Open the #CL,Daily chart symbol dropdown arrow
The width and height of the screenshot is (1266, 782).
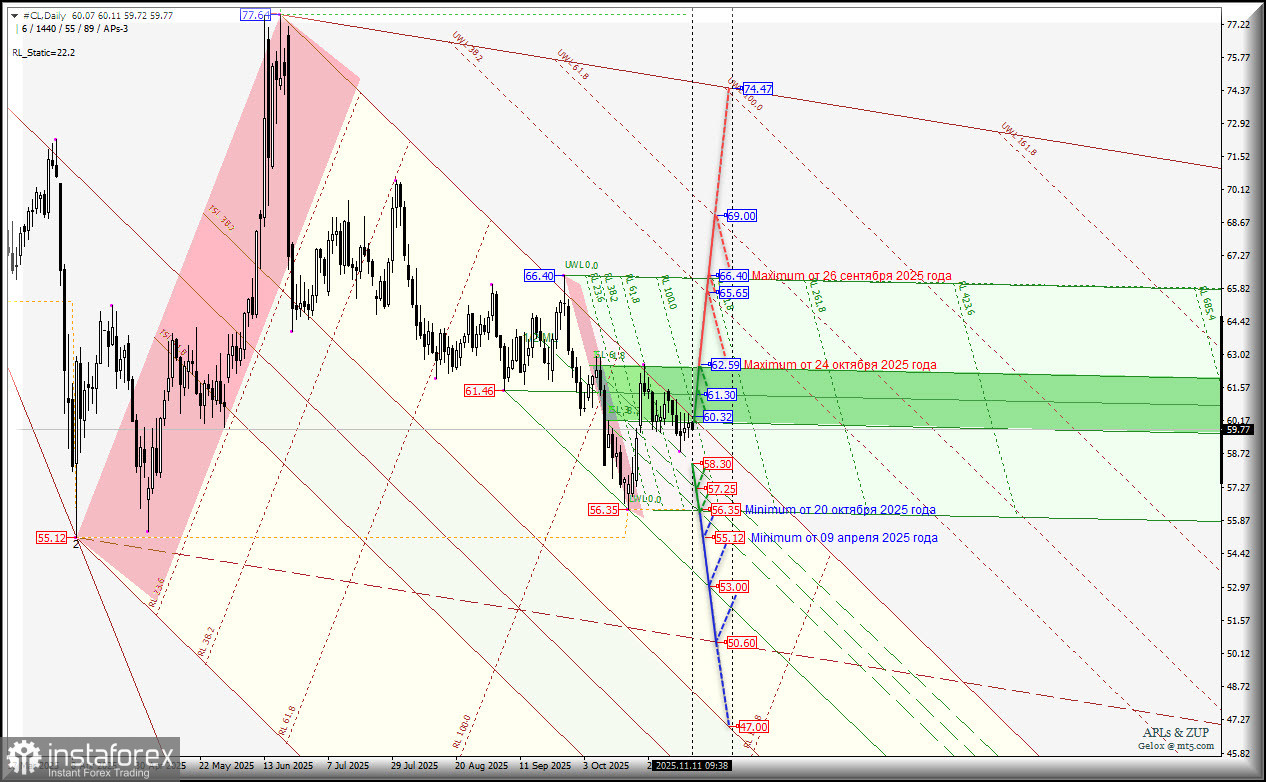[x=15, y=16]
